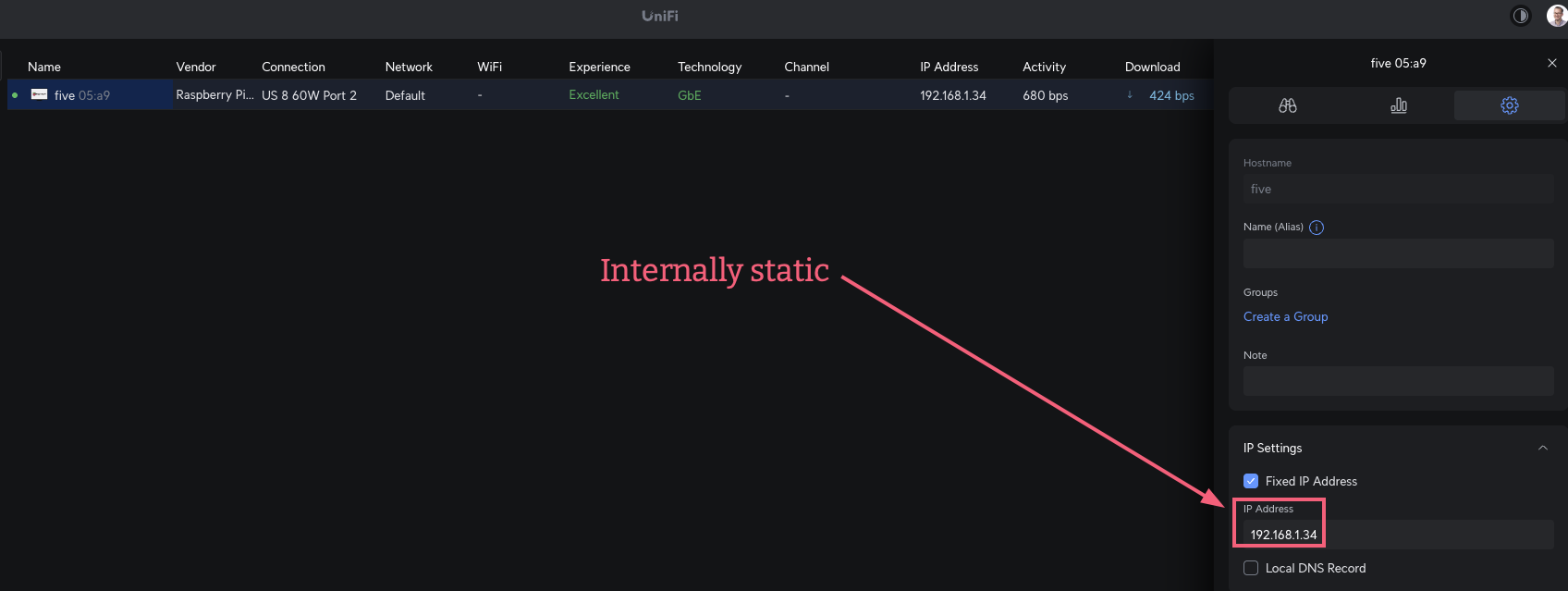Click the Raspberry Pi device icon
Image resolution: width=1568 pixels, height=591 pixels.
click(39, 94)
